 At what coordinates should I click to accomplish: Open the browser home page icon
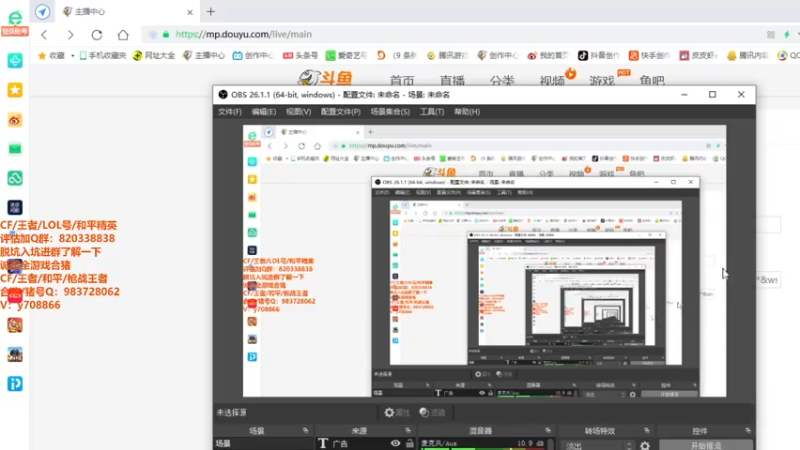[x=123, y=35]
